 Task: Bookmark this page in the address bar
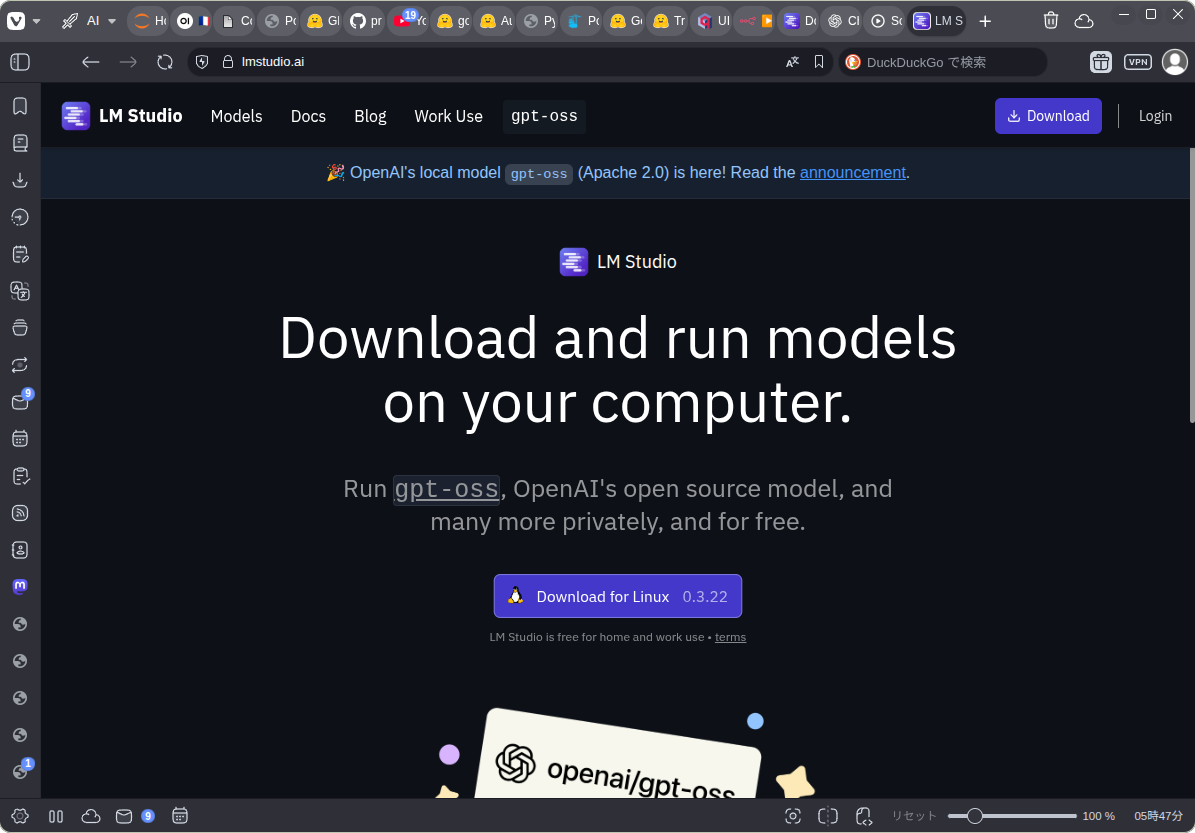click(x=819, y=62)
